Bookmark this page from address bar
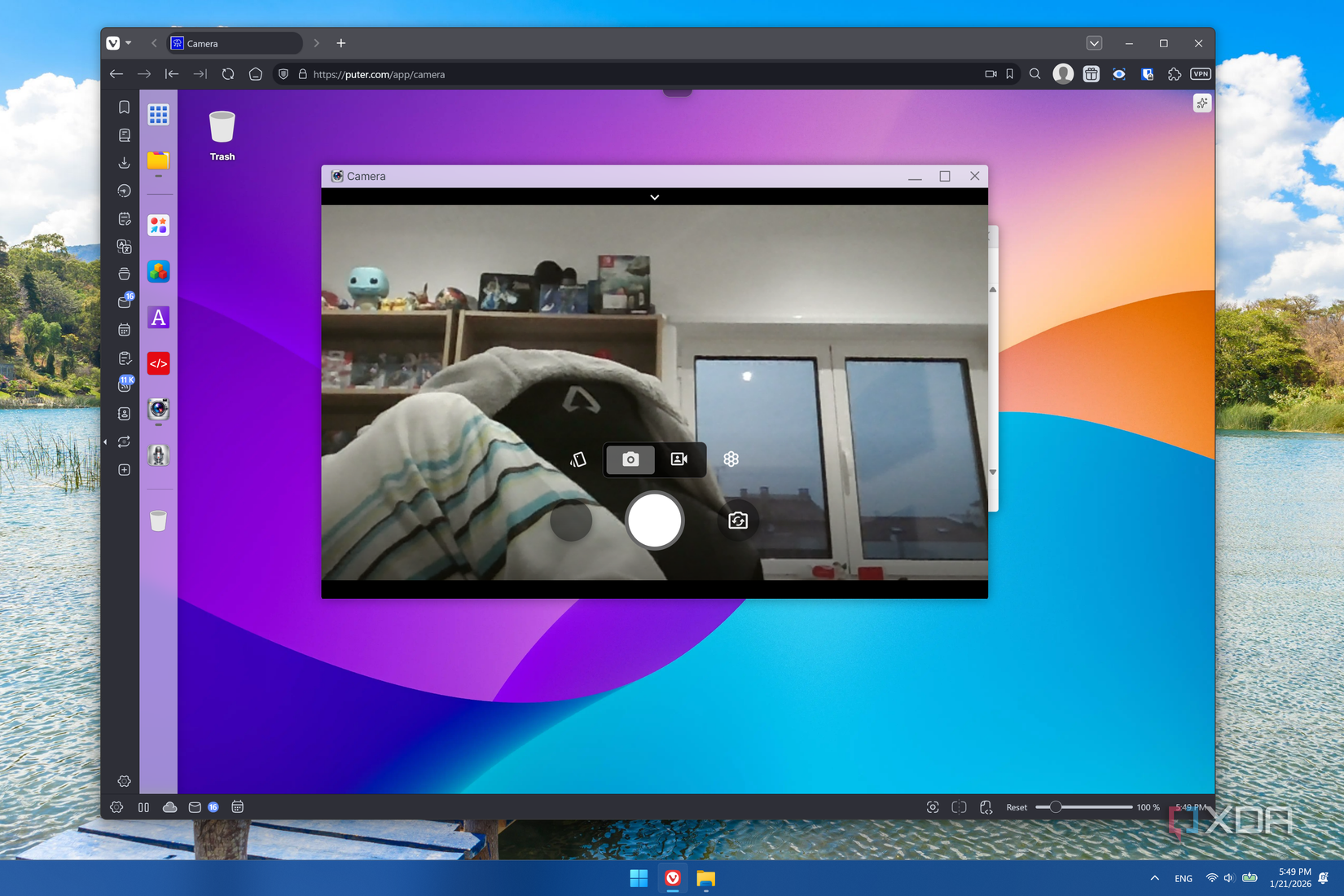Image resolution: width=1344 pixels, height=896 pixels. pos(1010,74)
